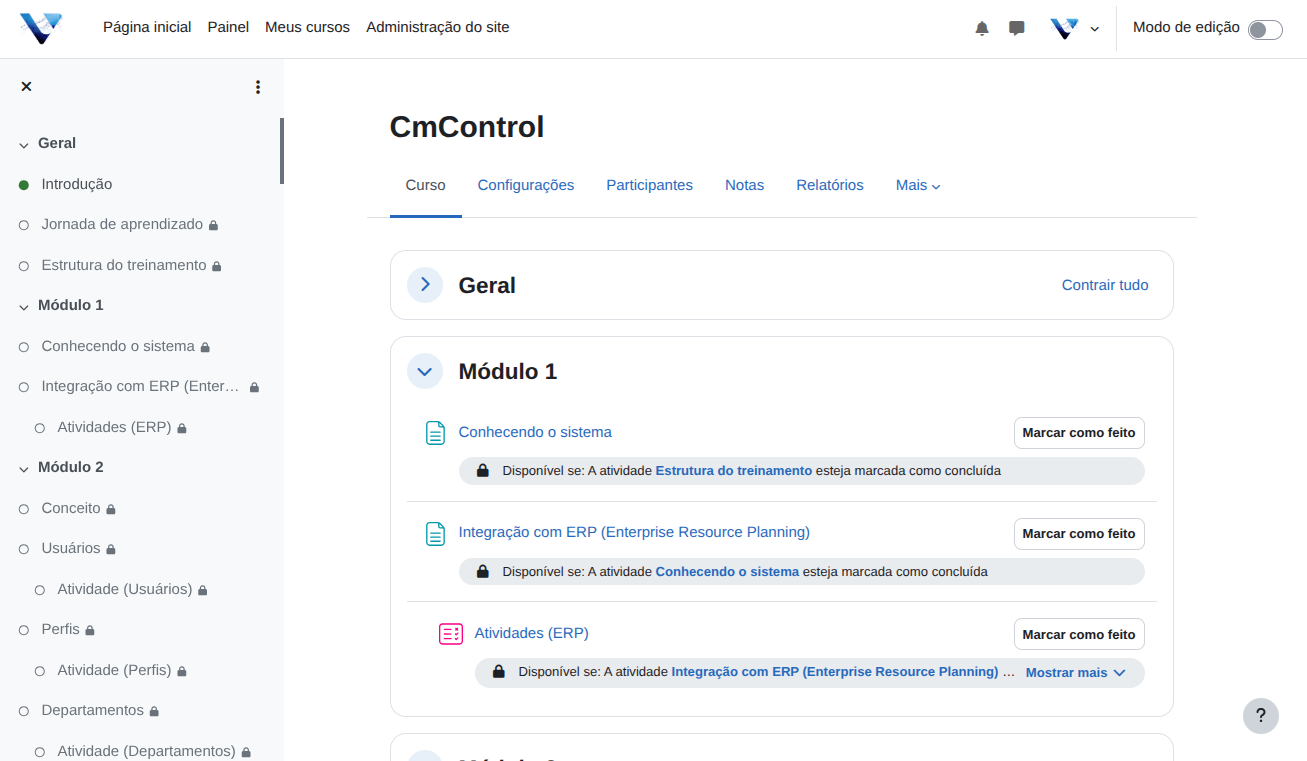Click the Conhecendo o sistema page icon

(435, 433)
